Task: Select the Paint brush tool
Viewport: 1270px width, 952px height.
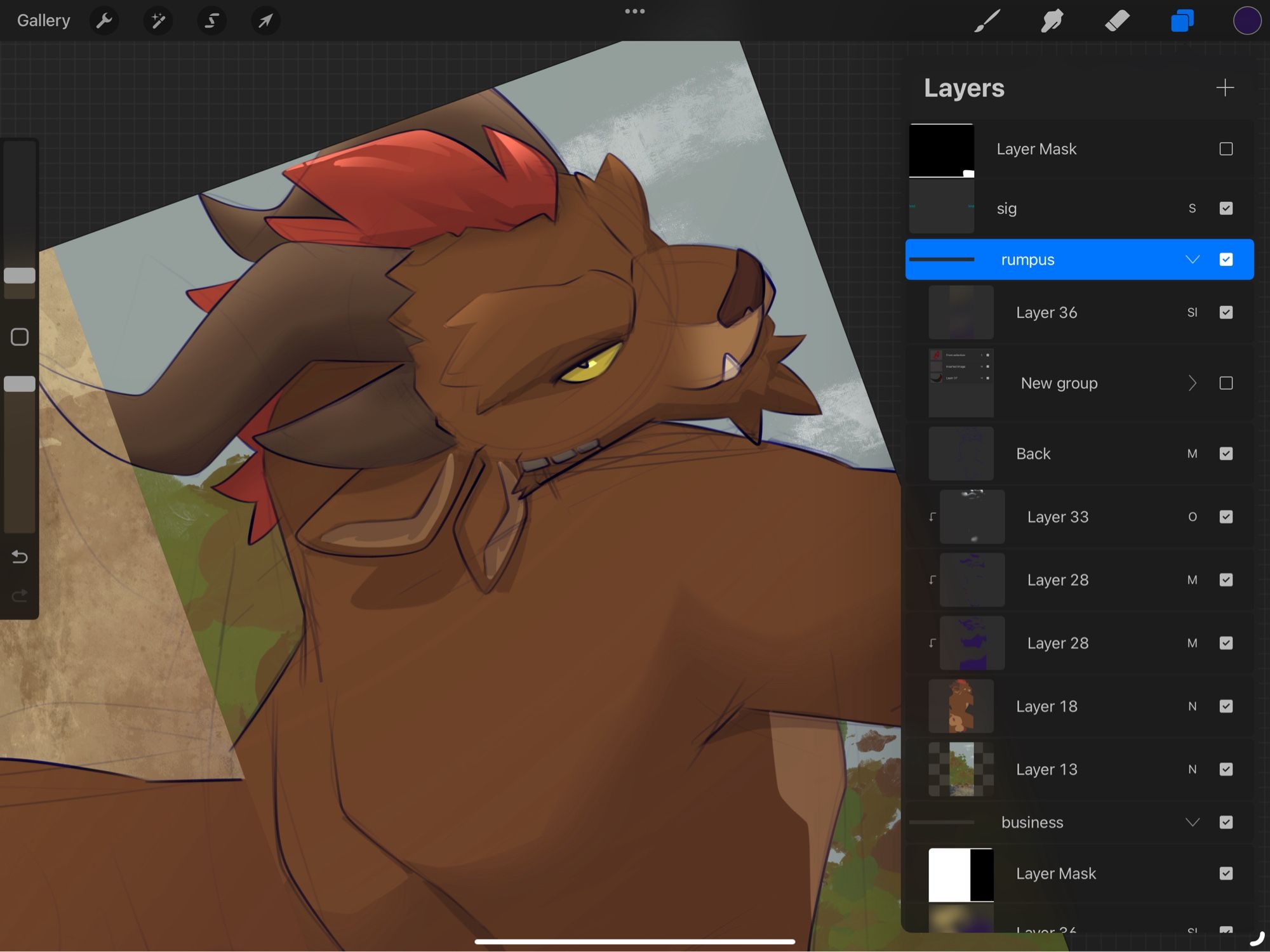Action: click(x=987, y=21)
